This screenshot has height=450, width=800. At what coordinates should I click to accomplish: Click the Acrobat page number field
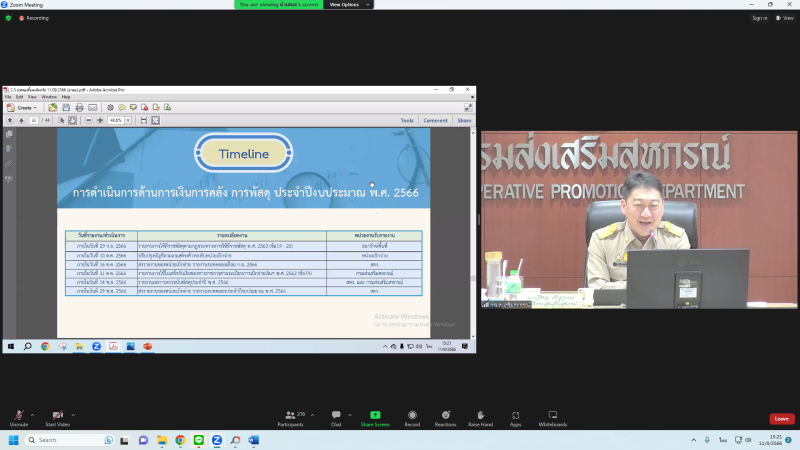pos(34,120)
